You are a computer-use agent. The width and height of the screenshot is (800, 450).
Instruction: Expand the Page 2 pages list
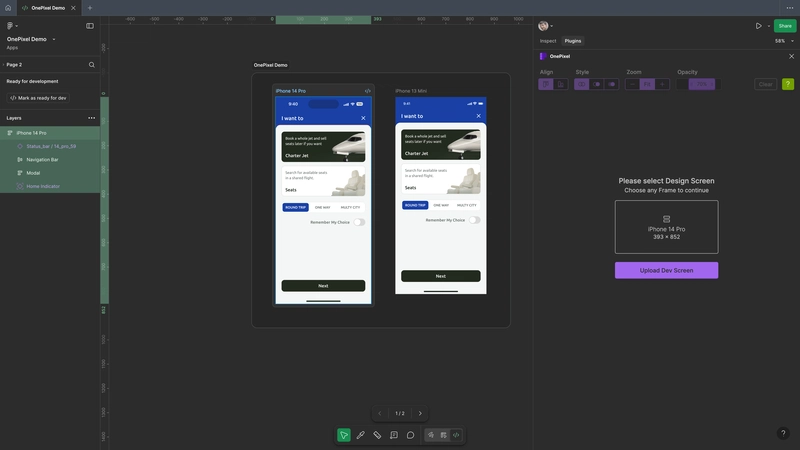[3, 65]
